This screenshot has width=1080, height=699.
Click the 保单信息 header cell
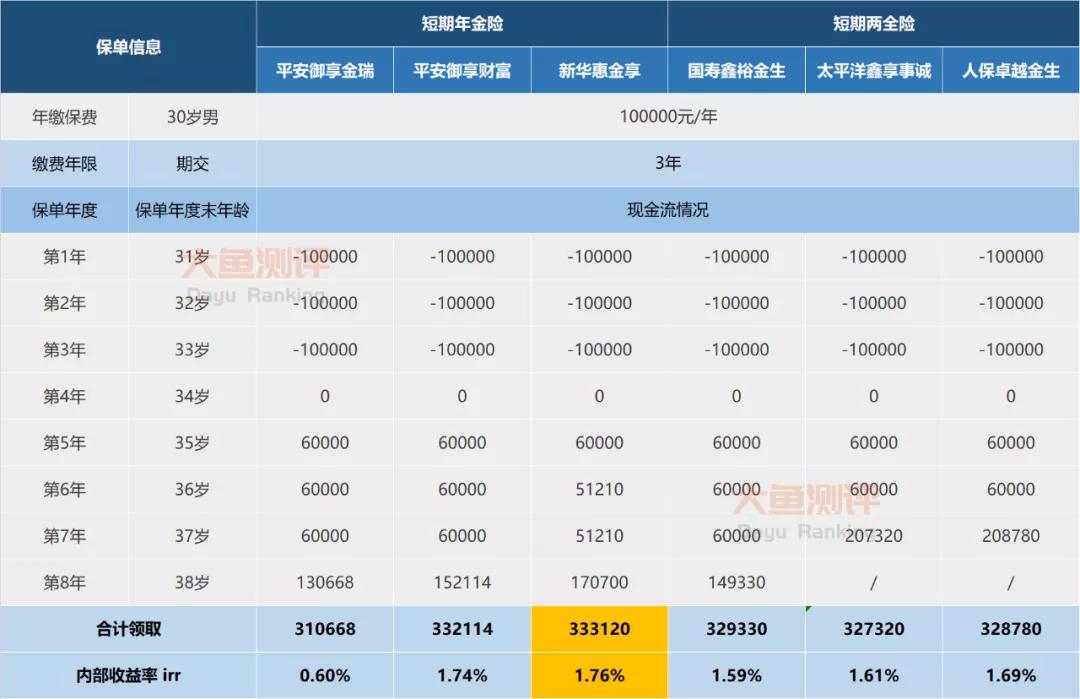[x=129, y=46]
